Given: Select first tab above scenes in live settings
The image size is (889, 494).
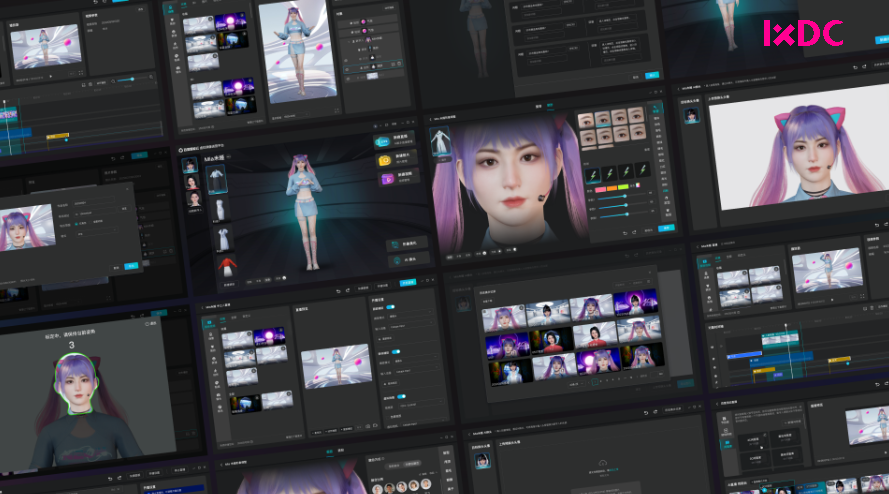Looking at the screenshot, I should [222, 320].
